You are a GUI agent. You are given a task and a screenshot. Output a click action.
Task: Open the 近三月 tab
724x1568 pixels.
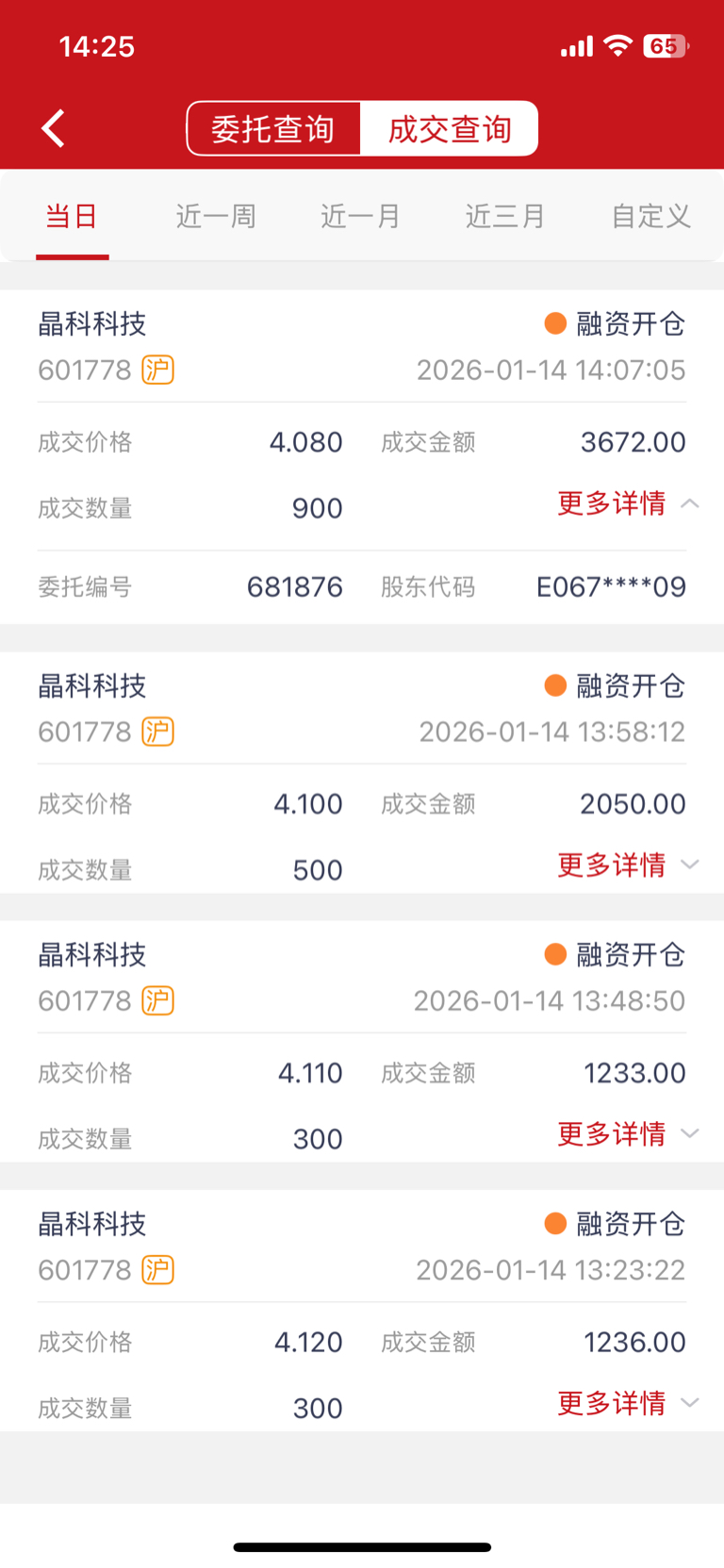[x=505, y=216]
